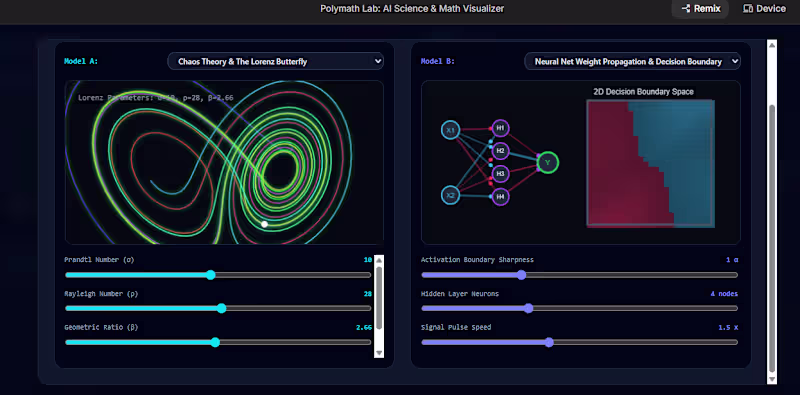This screenshot has width=800, height=395.
Task: Click the Geometric Ratio value '2.66'
Action: pyautogui.click(x=364, y=328)
